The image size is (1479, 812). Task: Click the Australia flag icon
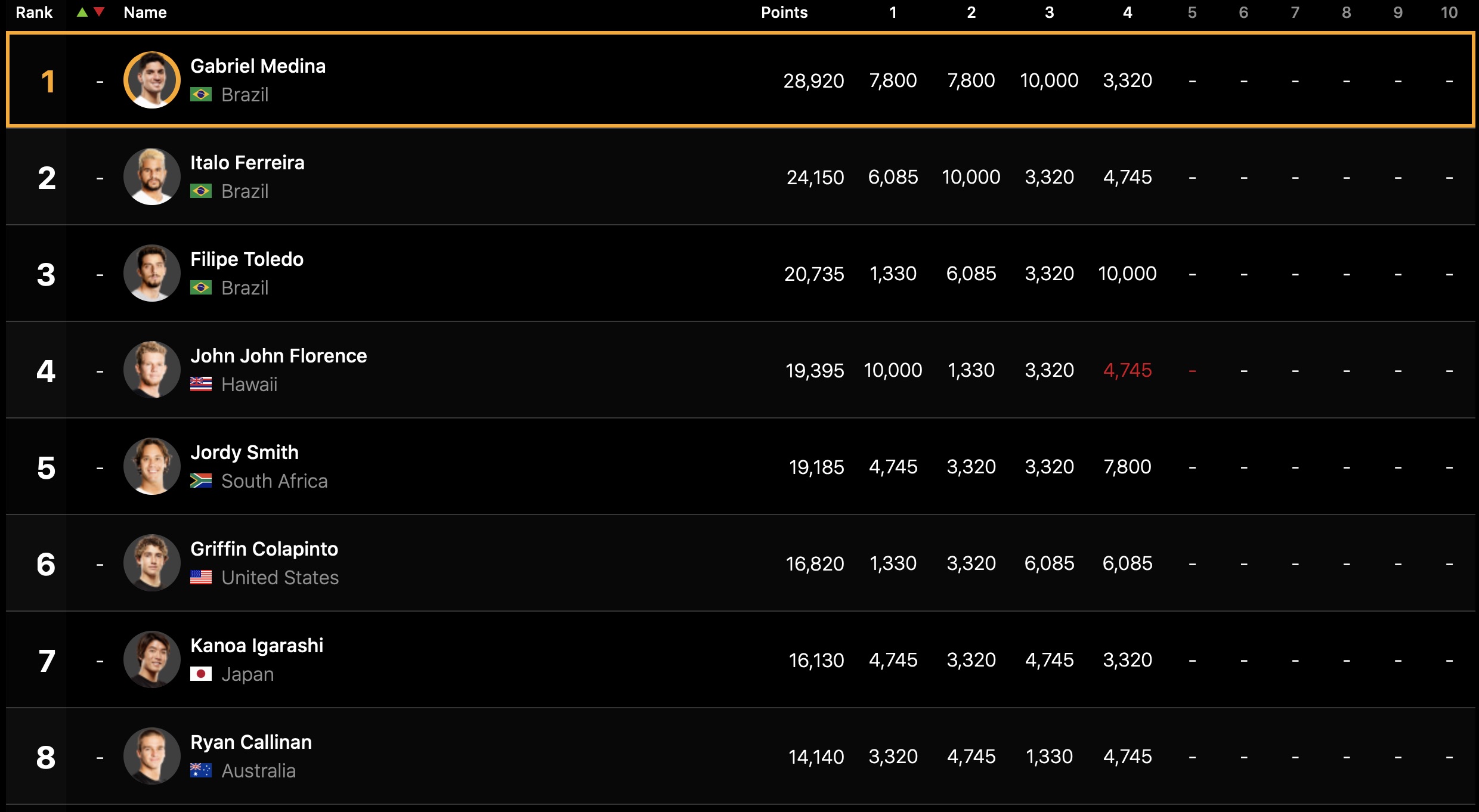(201, 771)
